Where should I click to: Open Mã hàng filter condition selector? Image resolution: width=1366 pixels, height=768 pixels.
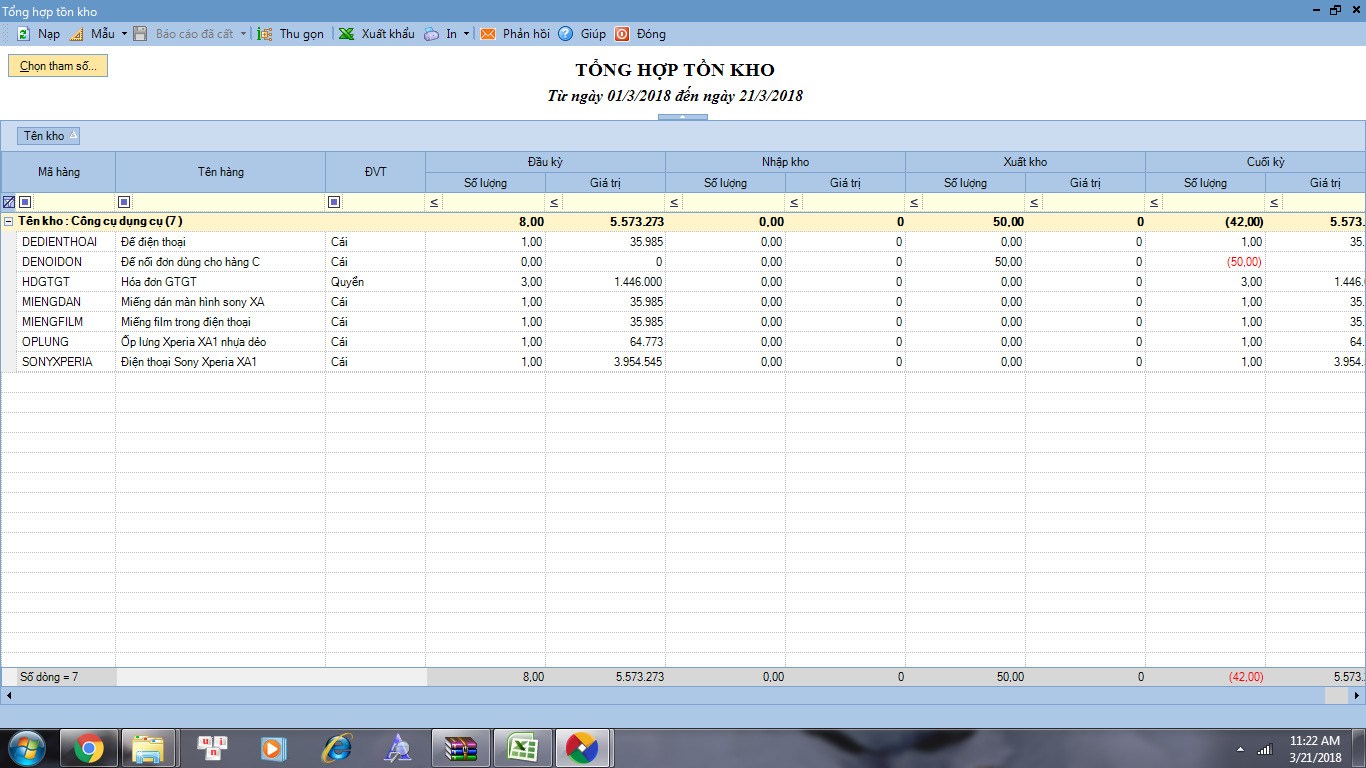pyautogui.click(x=25, y=202)
